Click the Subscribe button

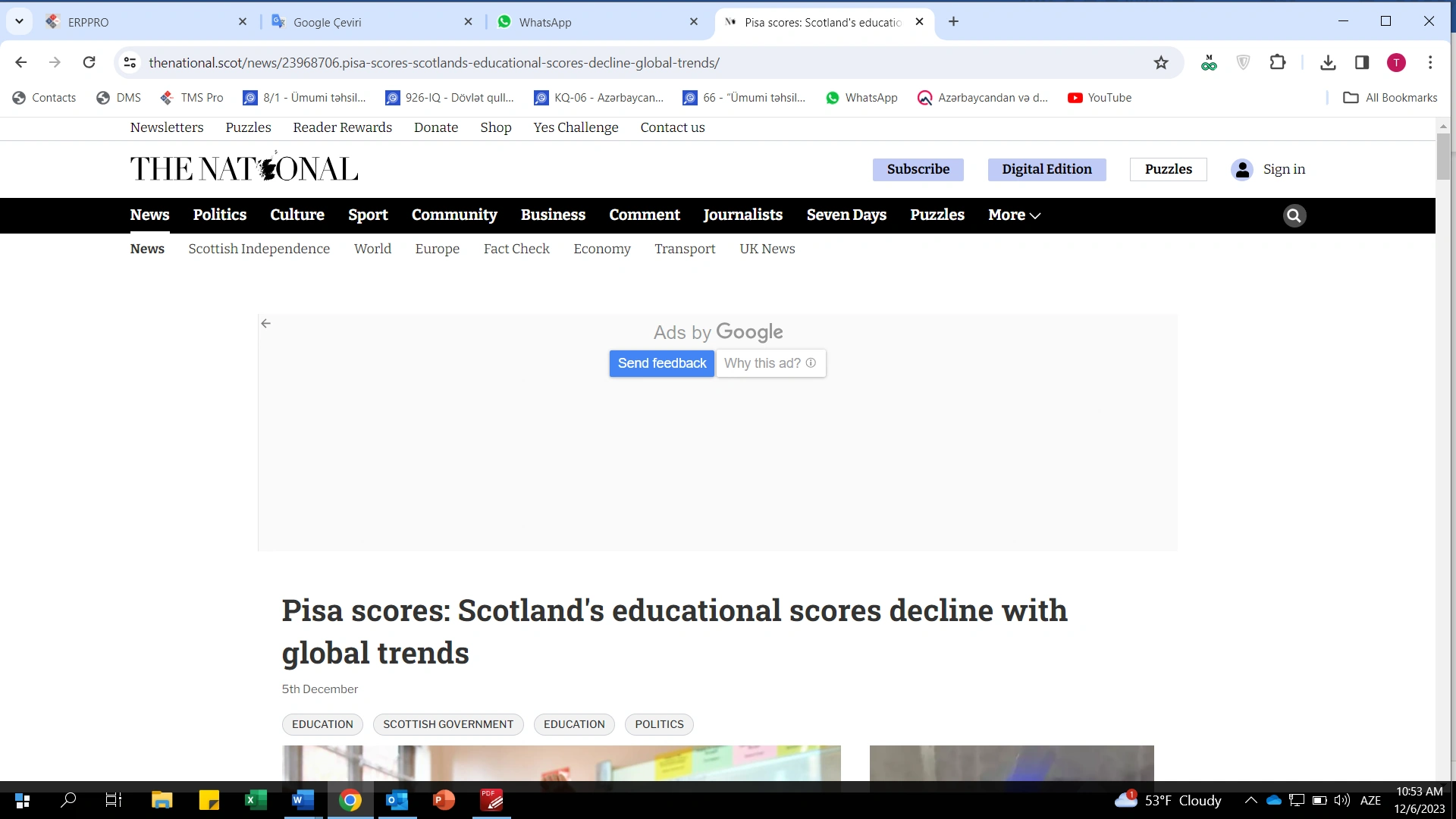pyautogui.click(x=918, y=170)
